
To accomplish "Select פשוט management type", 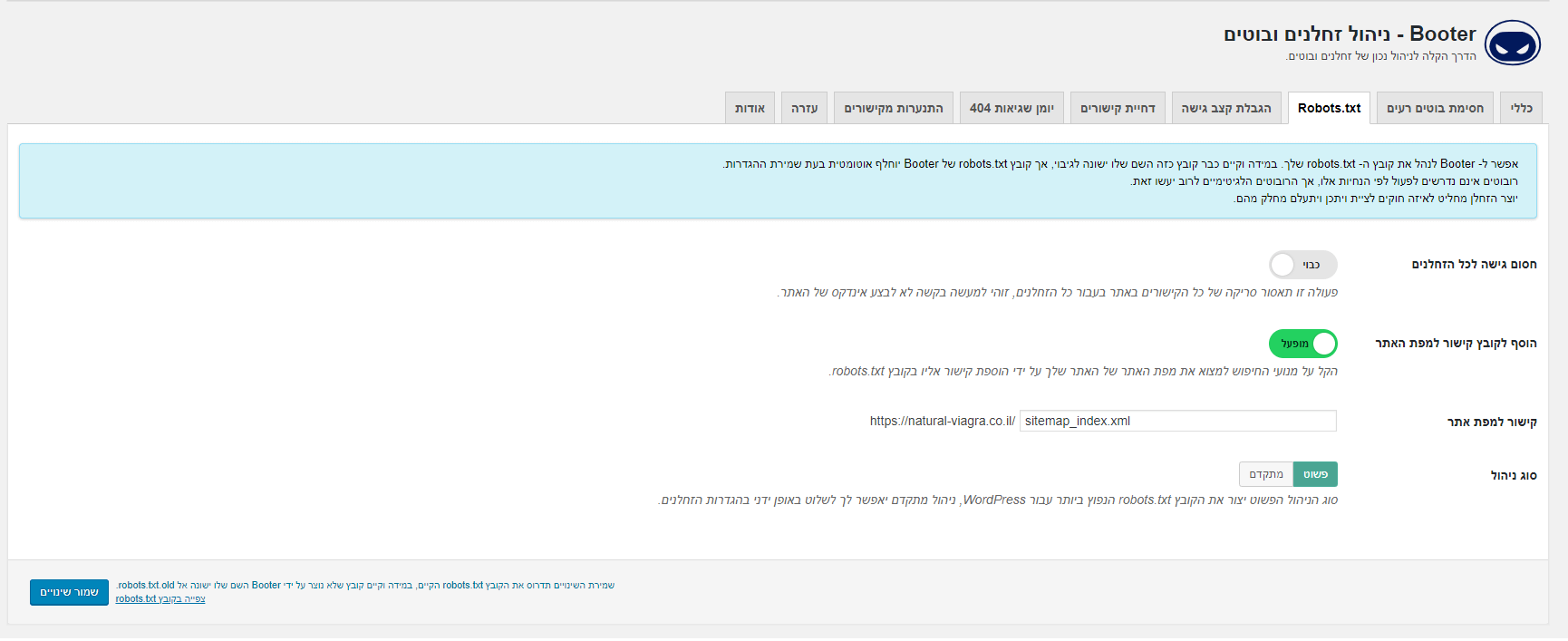I will pyautogui.click(x=1315, y=474).
